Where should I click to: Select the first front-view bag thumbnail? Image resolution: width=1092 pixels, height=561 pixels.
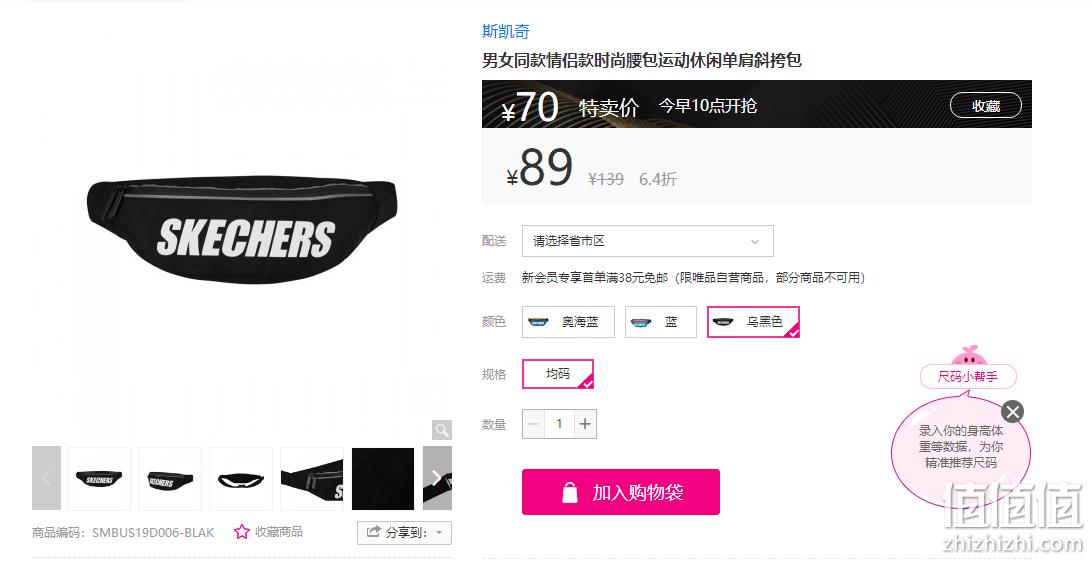[99, 479]
